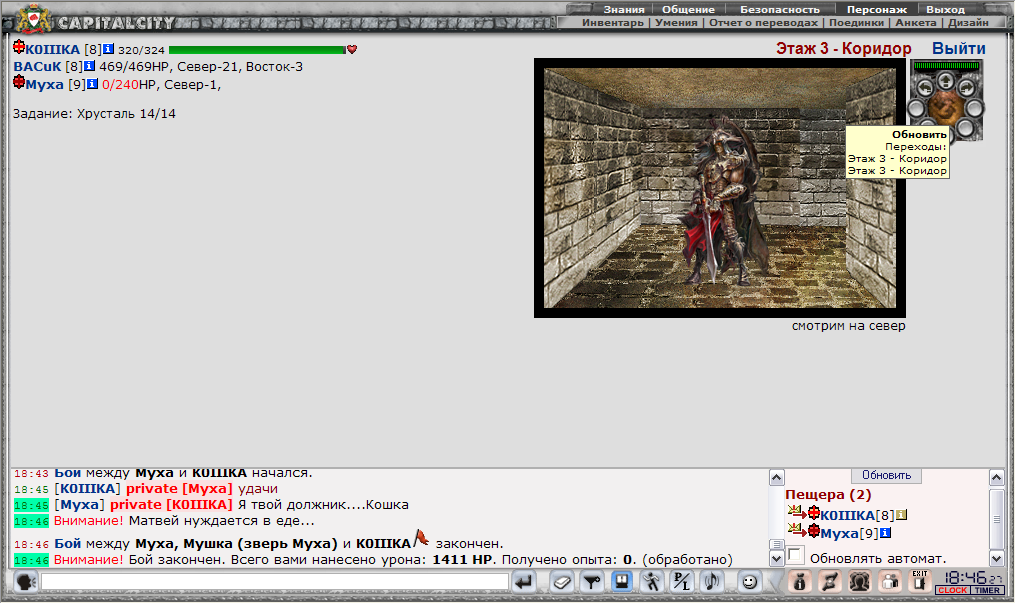Click the two people friends icon
The width and height of the screenshot is (1016, 604).
click(890, 581)
